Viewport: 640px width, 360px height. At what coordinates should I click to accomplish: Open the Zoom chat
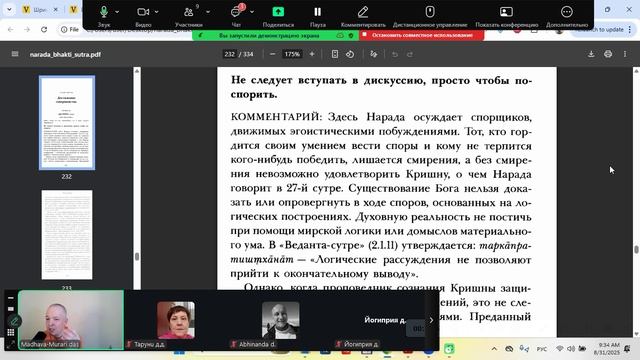point(236,16)
